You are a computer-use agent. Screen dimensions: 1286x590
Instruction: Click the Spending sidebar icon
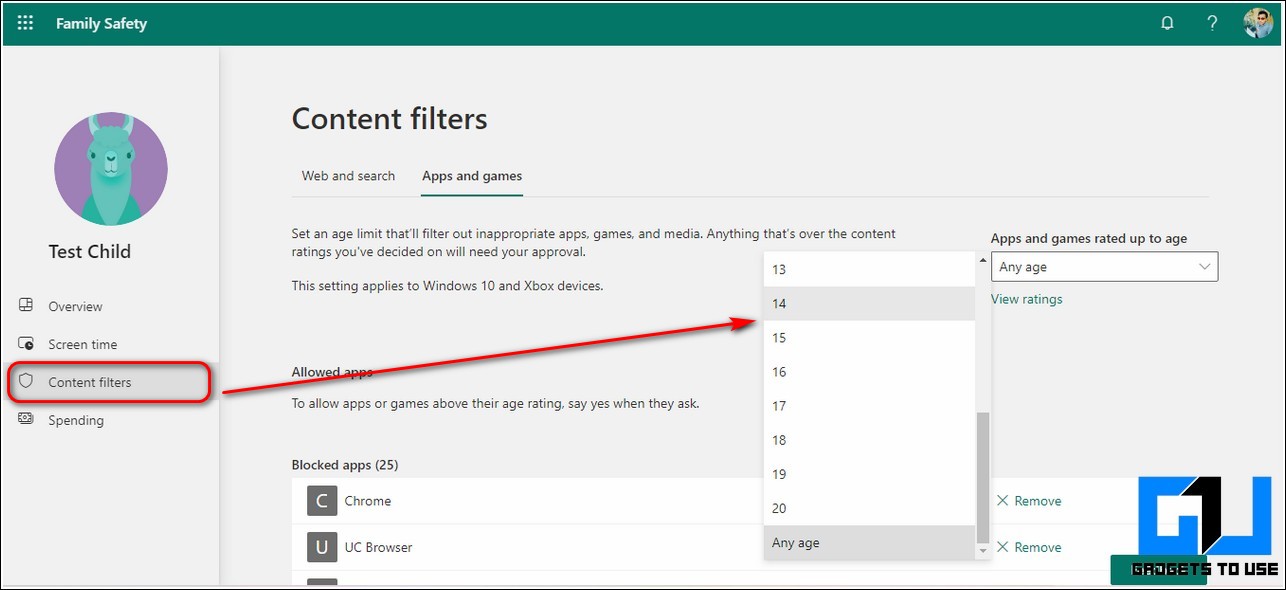pos(27,420)
